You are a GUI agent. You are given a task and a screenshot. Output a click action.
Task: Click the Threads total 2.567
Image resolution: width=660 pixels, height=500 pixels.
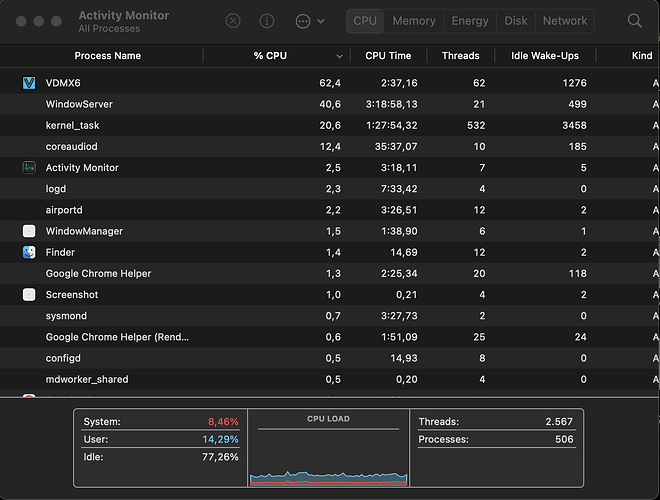[559, 422]
